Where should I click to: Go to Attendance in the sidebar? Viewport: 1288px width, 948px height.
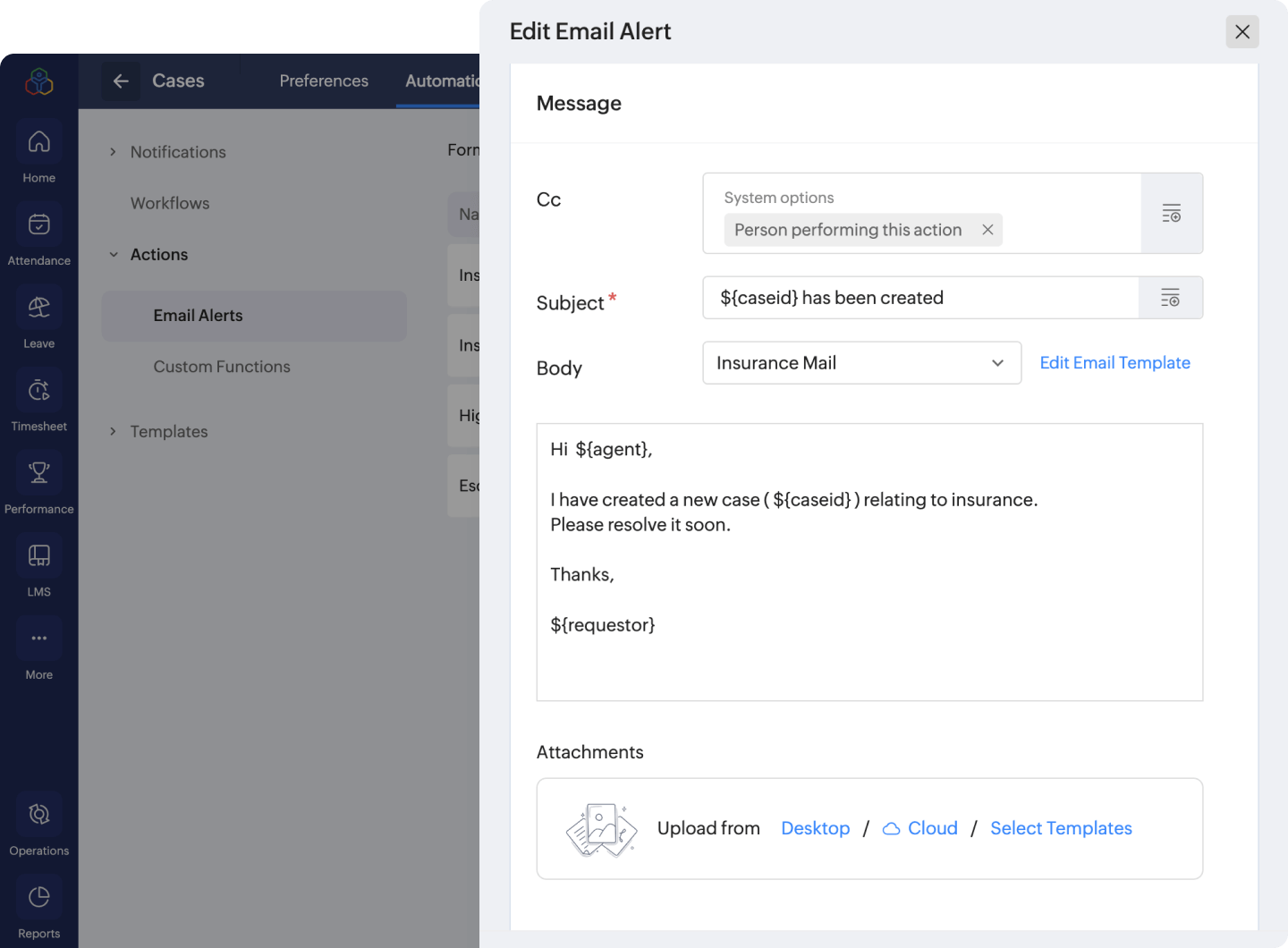[x=38, y=225]
